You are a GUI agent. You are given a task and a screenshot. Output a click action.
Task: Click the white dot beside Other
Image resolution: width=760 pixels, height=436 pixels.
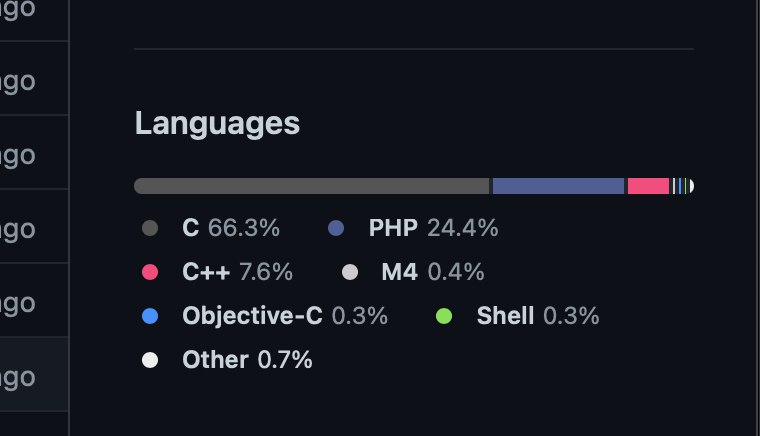(x=150, y=360)
